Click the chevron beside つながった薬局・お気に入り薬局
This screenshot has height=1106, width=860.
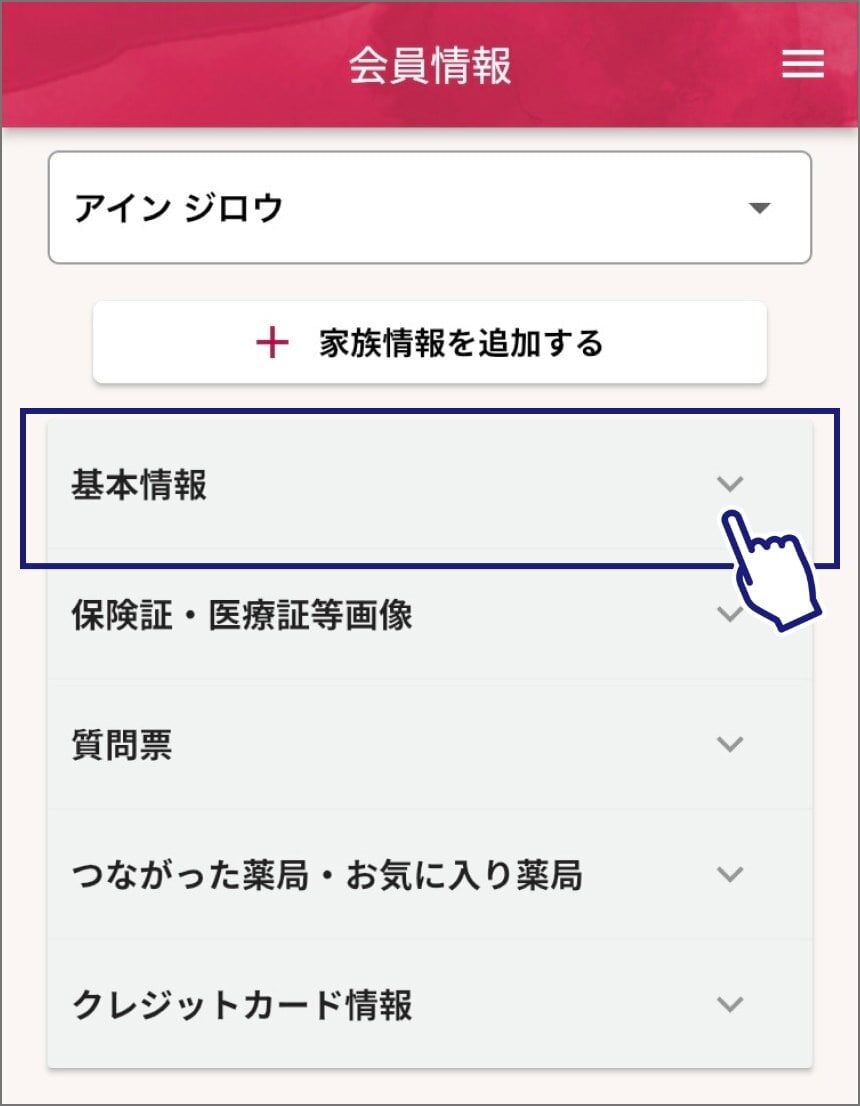[x=729, y=874]
